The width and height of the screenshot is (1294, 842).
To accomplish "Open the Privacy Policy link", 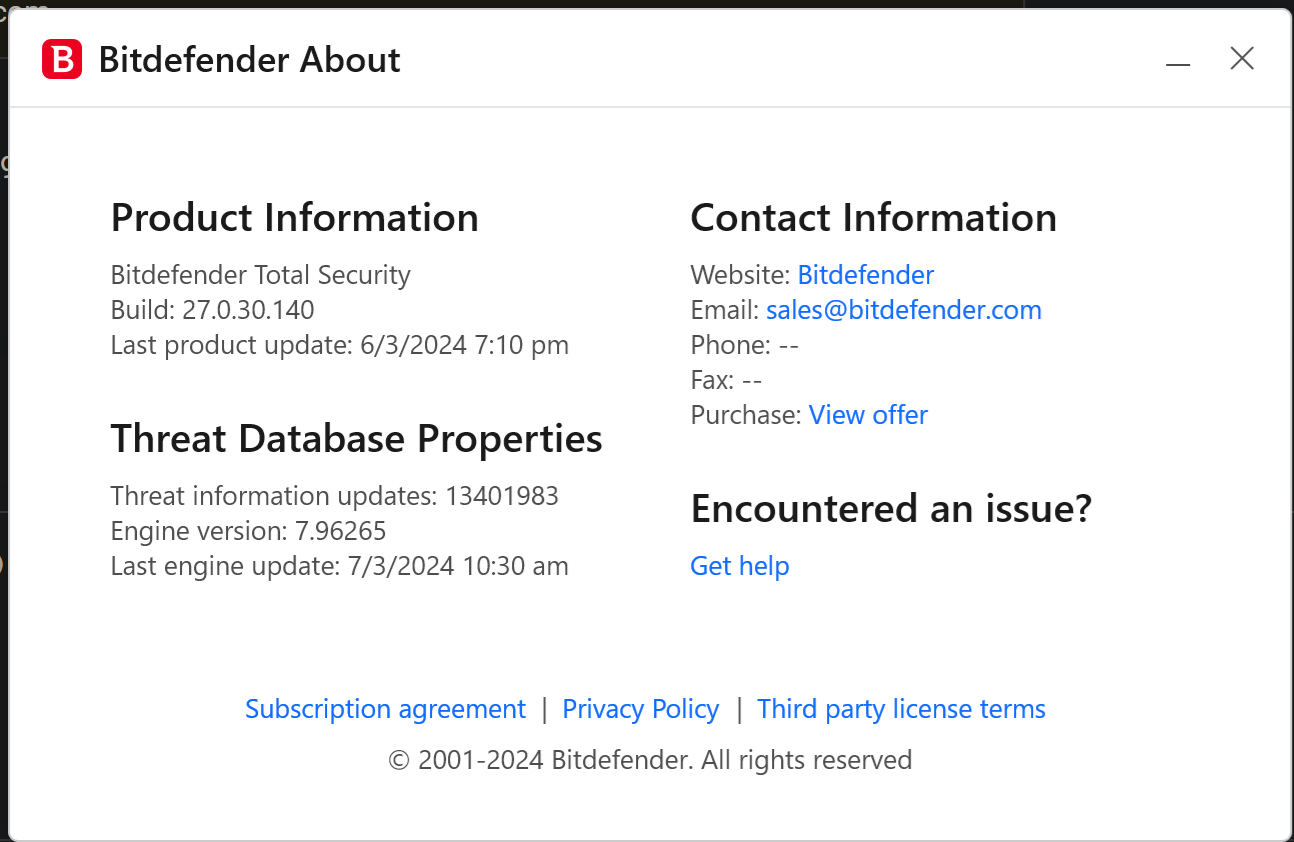I will point(640,709).
